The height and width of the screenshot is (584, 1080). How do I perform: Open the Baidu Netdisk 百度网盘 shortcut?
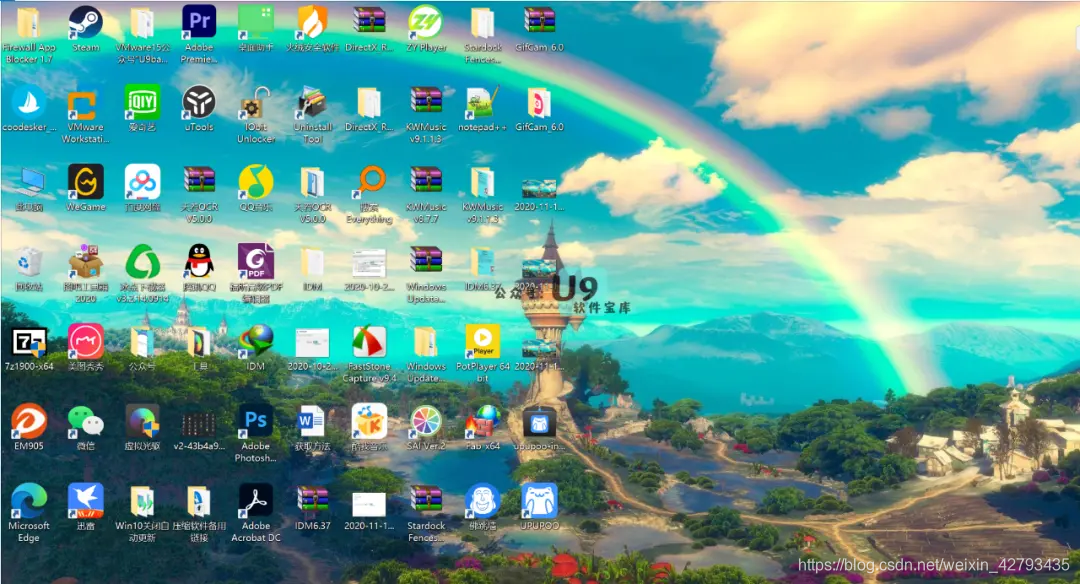pyautogui.click(x=143, y=182)
